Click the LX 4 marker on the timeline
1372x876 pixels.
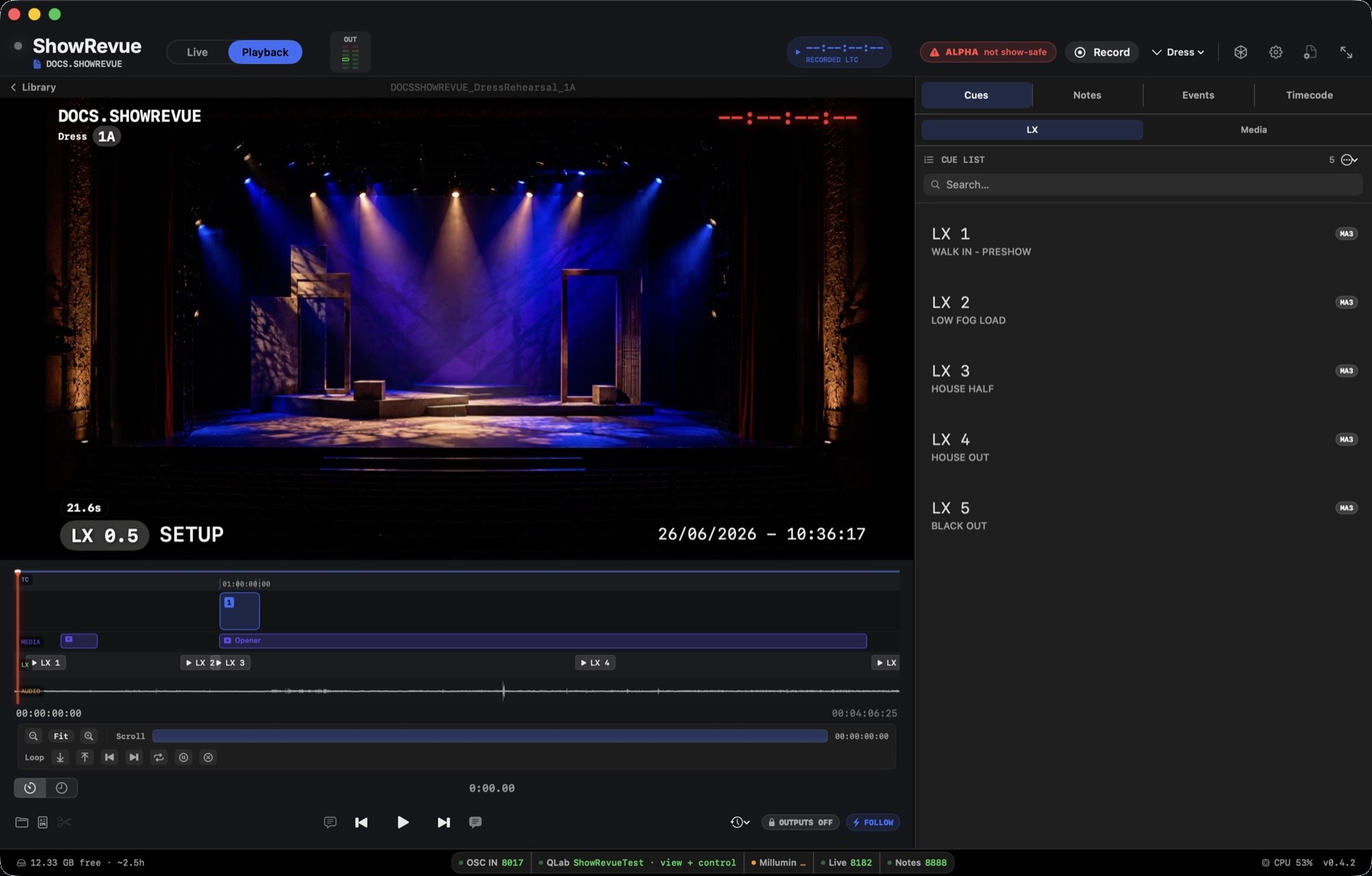point(595,663)
